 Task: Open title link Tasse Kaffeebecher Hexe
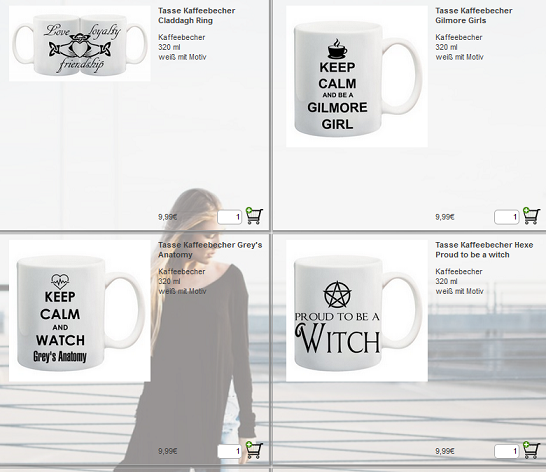pos(484,250)
